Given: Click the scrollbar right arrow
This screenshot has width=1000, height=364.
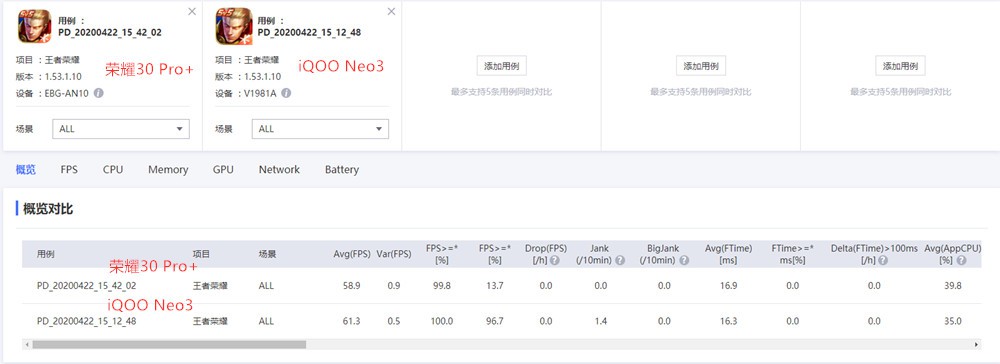Looking at the screenshot, I should coord(977,344).
